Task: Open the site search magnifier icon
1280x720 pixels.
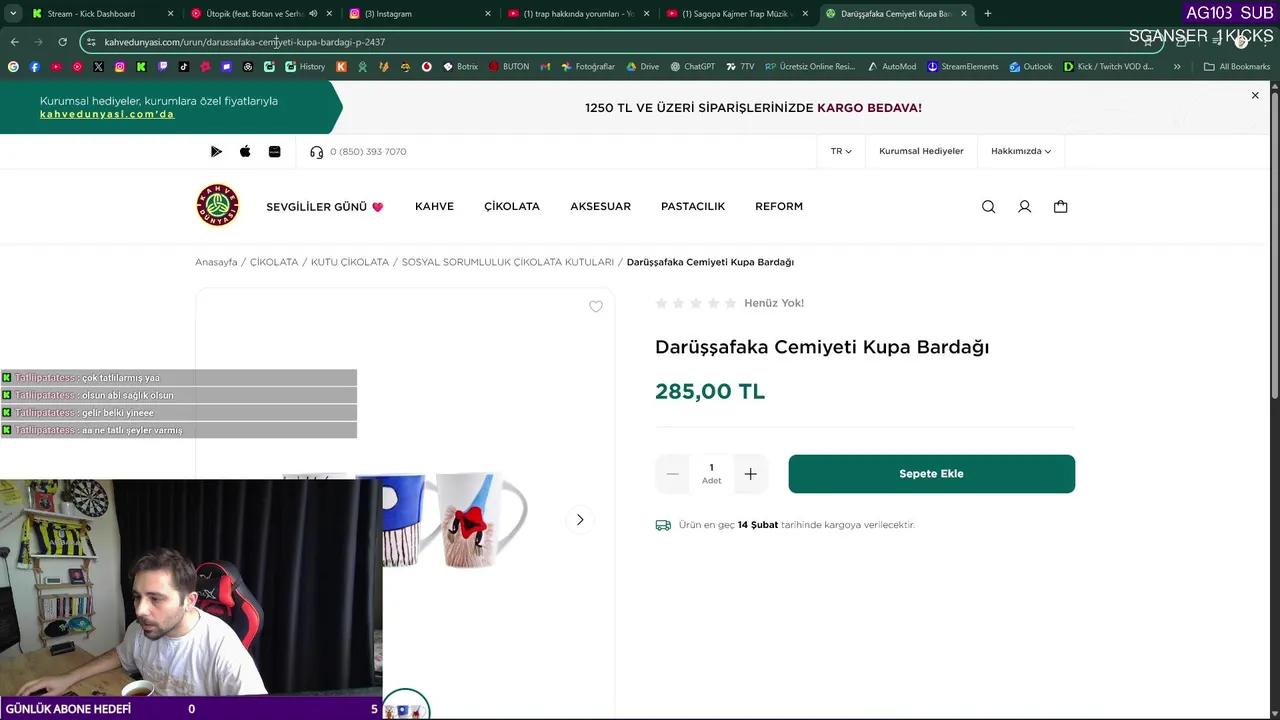Action: coord(988,207)
